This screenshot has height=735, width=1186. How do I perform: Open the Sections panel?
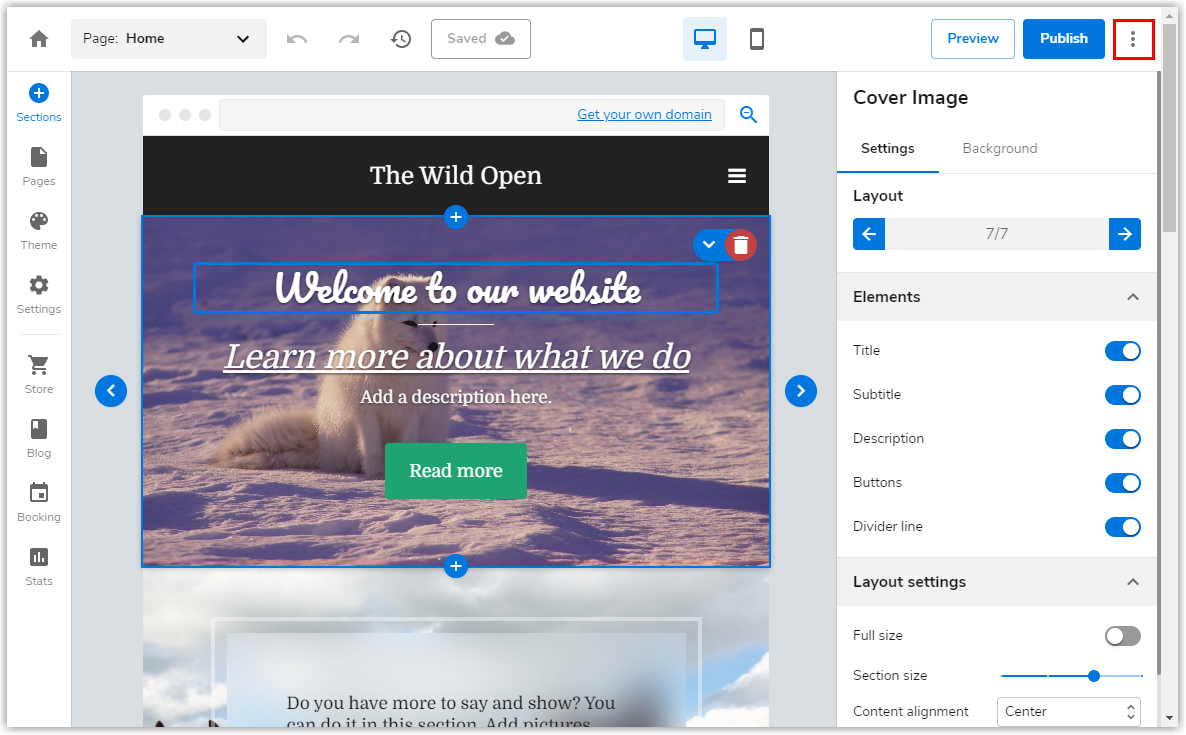click(39, 103)
